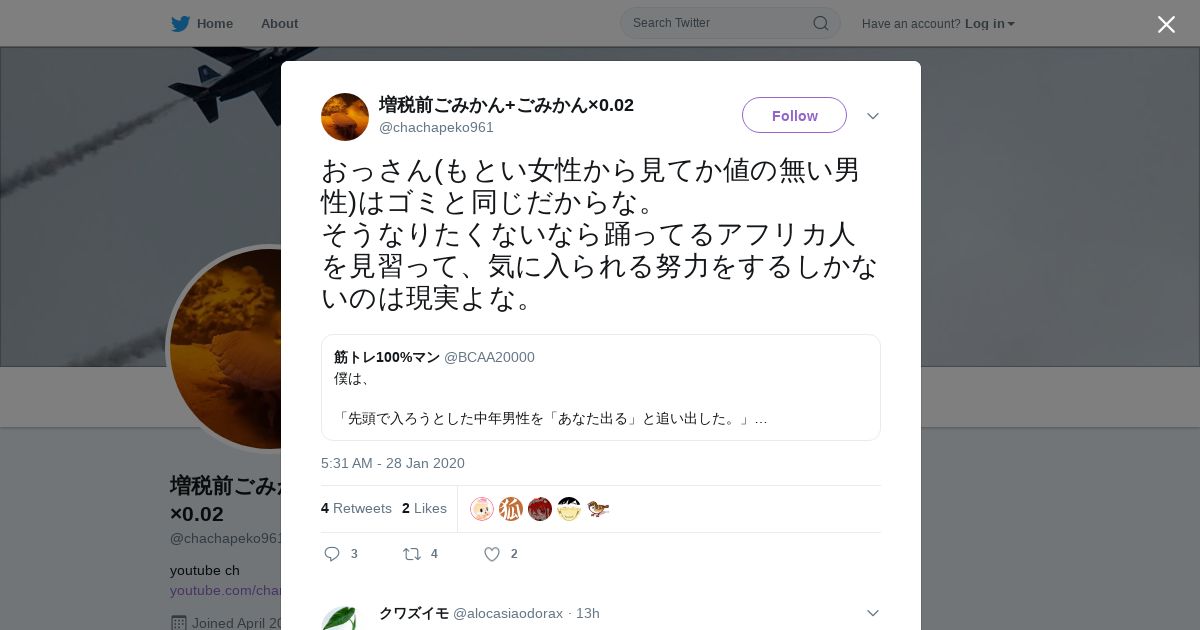Follow the chachapeko961 account
The width and height of the screenshot is (1200, 630).
794,115
